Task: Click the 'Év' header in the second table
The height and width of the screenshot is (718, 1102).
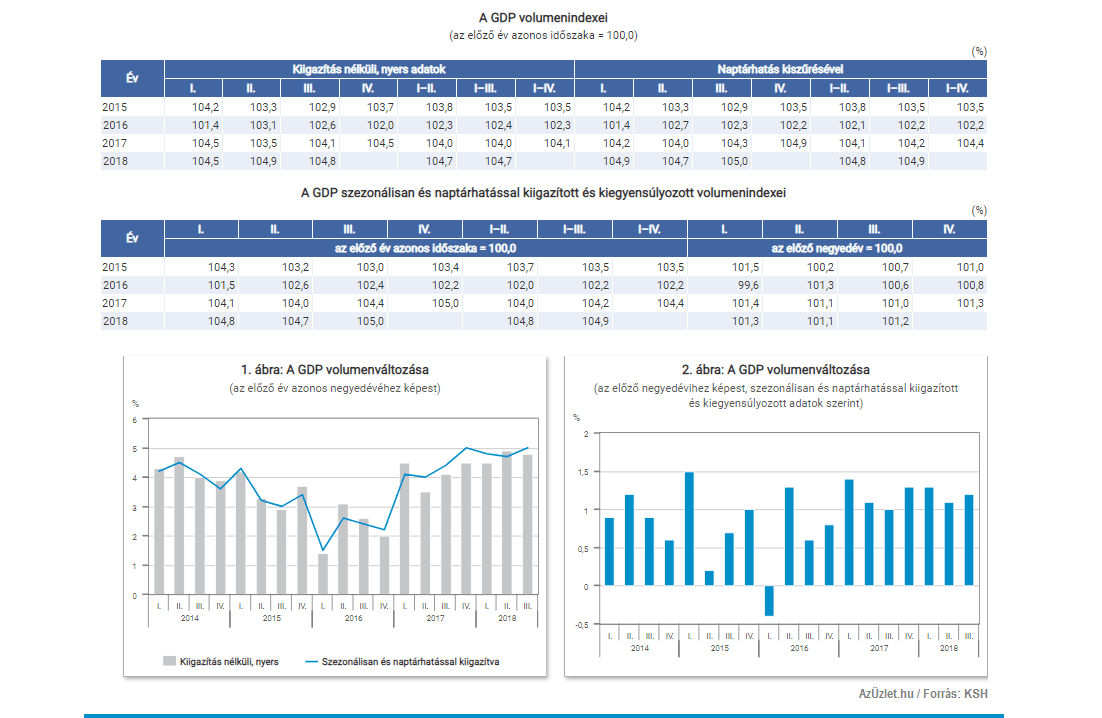Action: coord(132,239)
